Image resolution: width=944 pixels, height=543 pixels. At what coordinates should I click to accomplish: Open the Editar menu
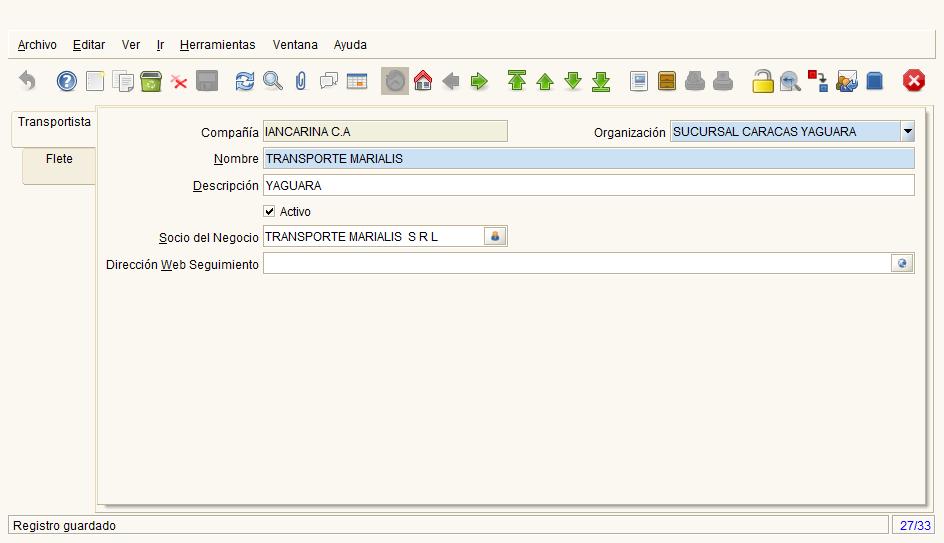pos(89,45)
